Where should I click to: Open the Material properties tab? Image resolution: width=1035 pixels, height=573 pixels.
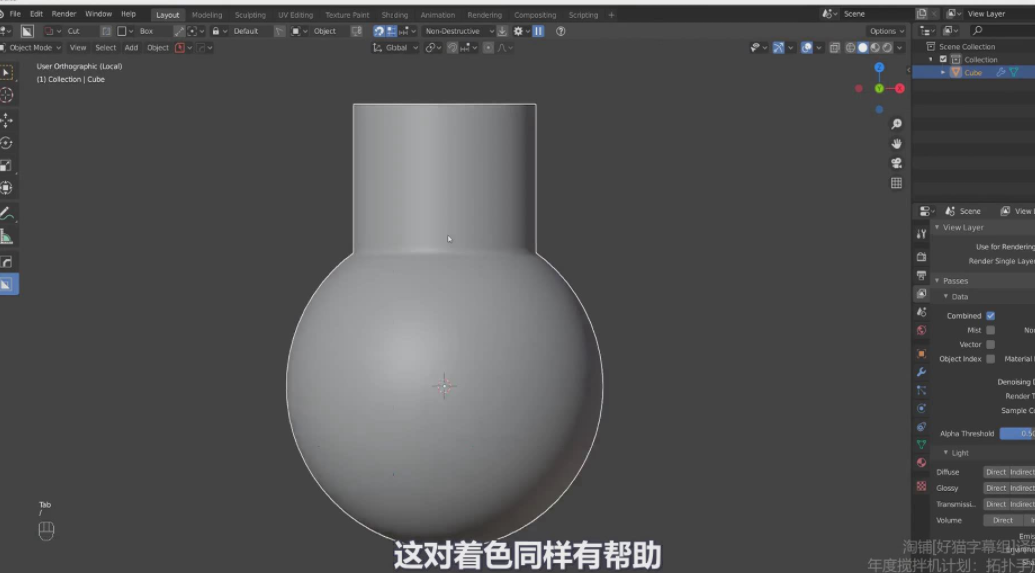[921, 462]
